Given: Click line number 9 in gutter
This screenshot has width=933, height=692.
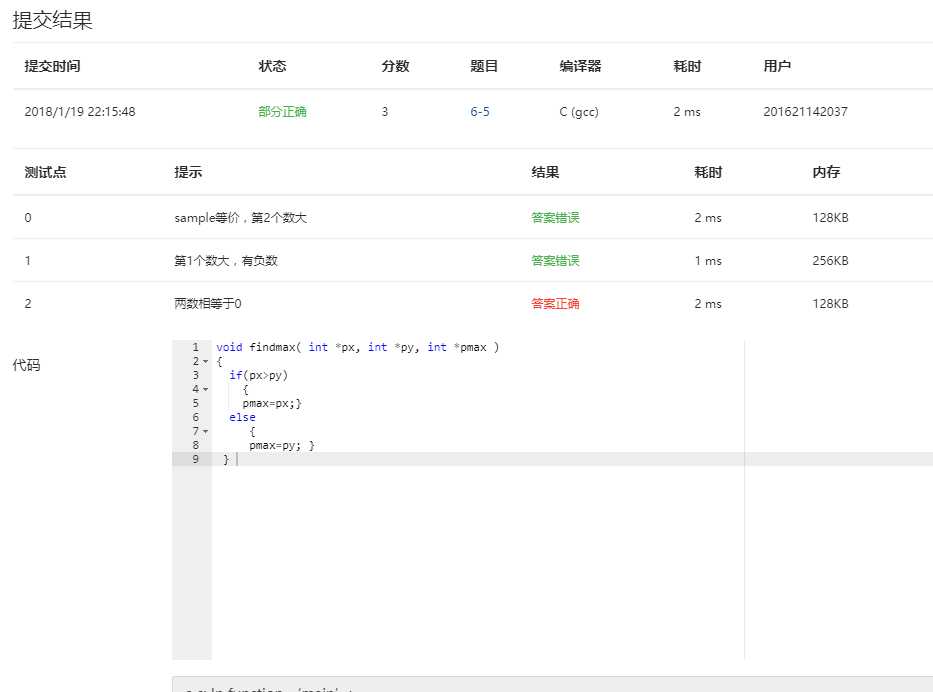Looking at the screenshot, I should coord(196,459).
